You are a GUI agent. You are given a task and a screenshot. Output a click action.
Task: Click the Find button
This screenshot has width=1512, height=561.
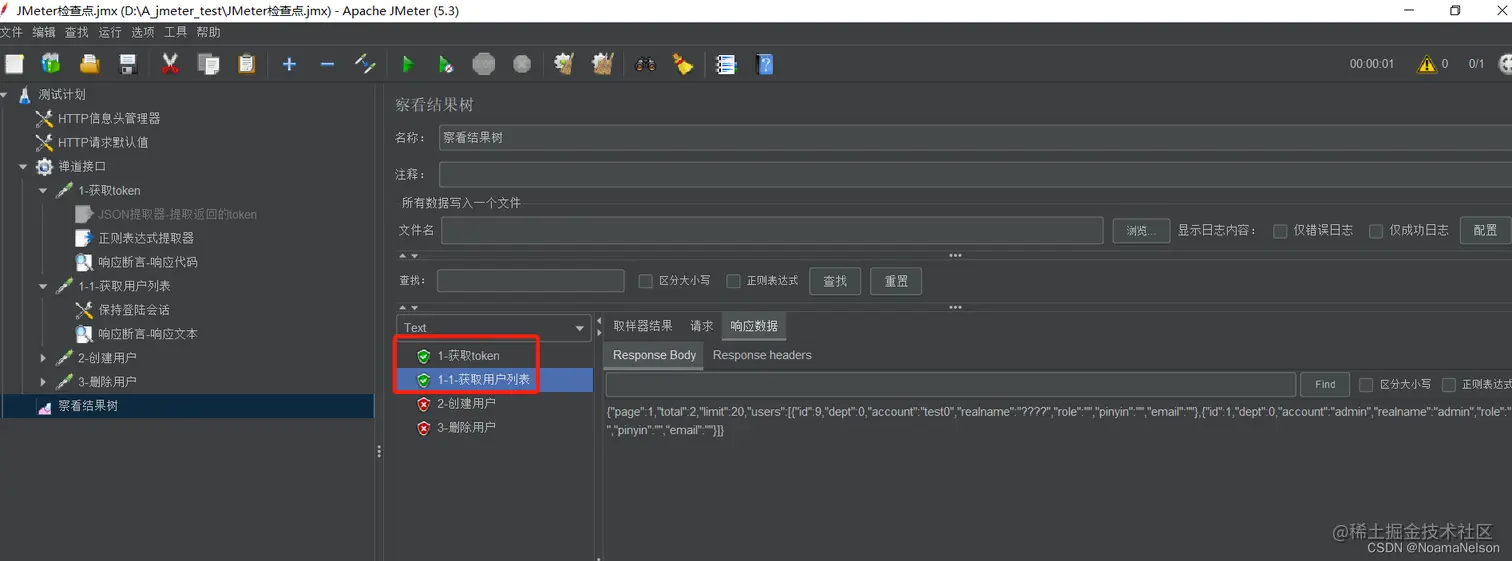pos(1325,384)
